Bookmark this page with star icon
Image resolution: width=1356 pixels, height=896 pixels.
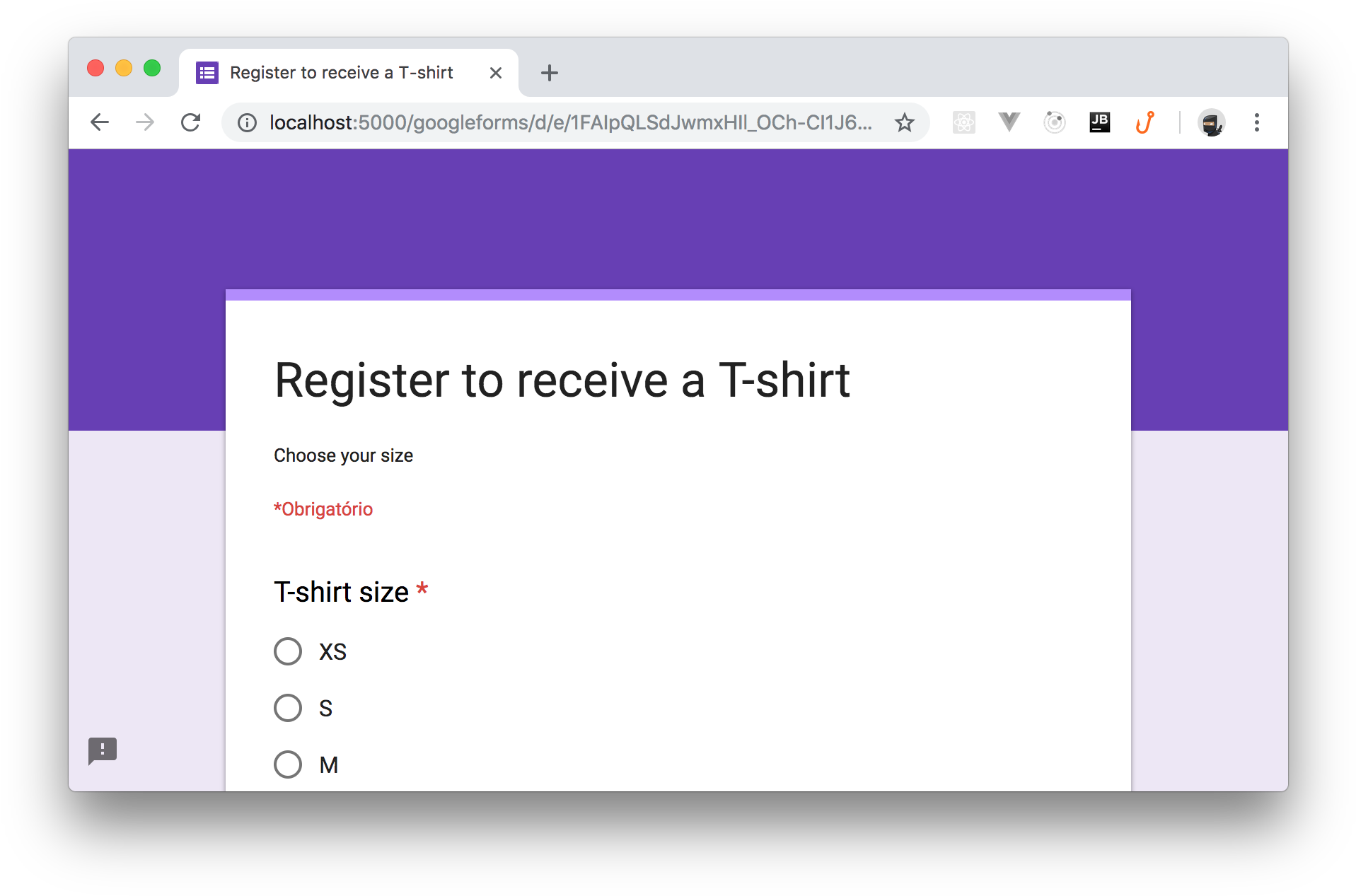904,122
